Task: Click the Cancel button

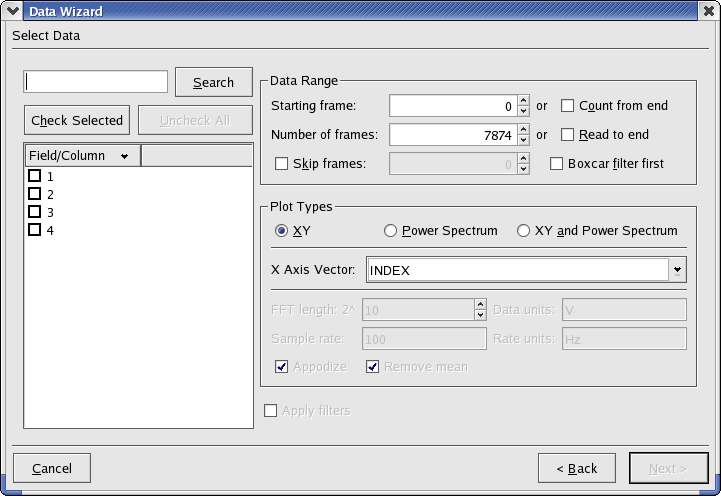Action: [52, 468]
